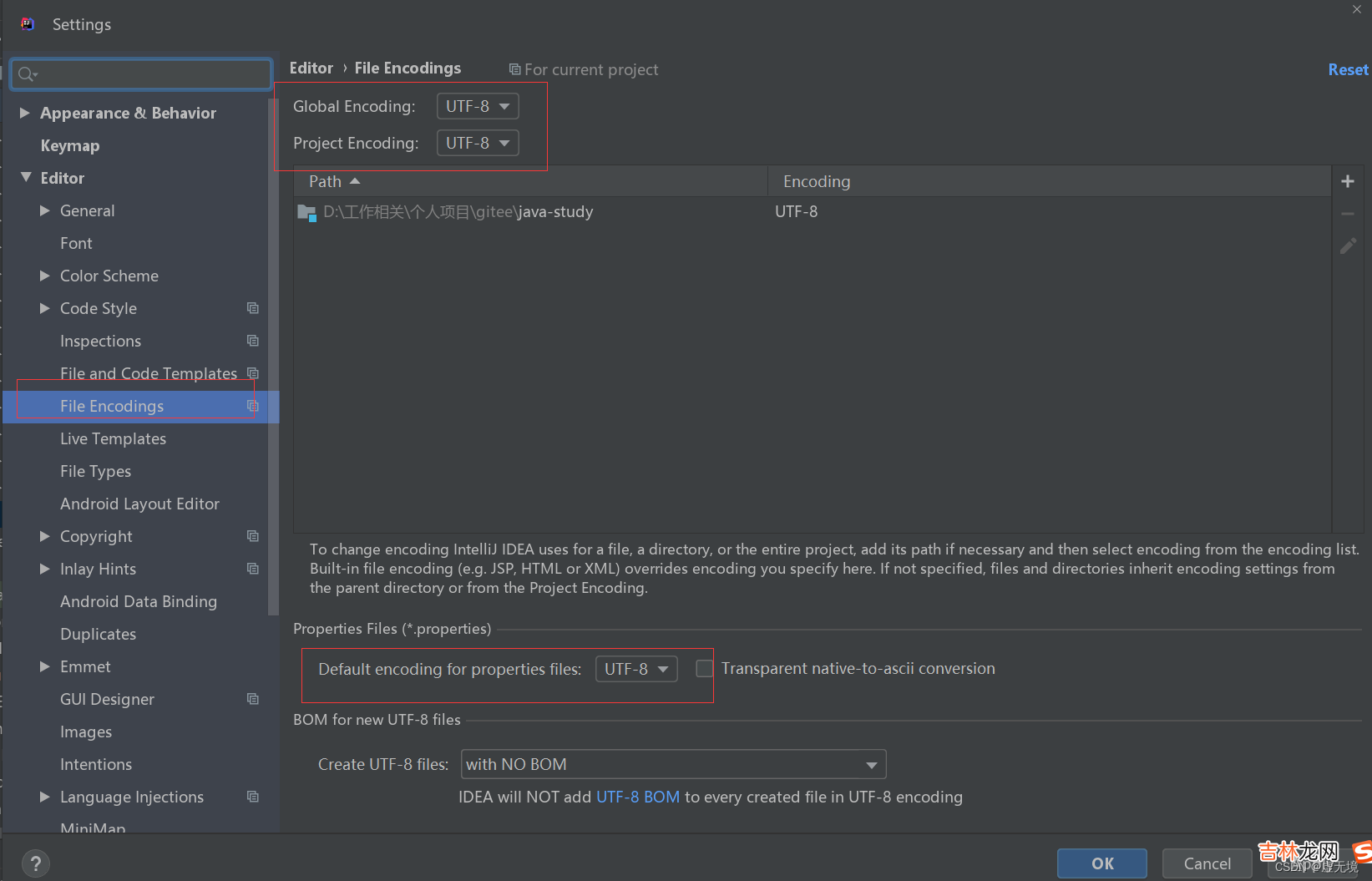1372x881 pixels.
Task: Select Font settings page
Action: pos(76,243)
